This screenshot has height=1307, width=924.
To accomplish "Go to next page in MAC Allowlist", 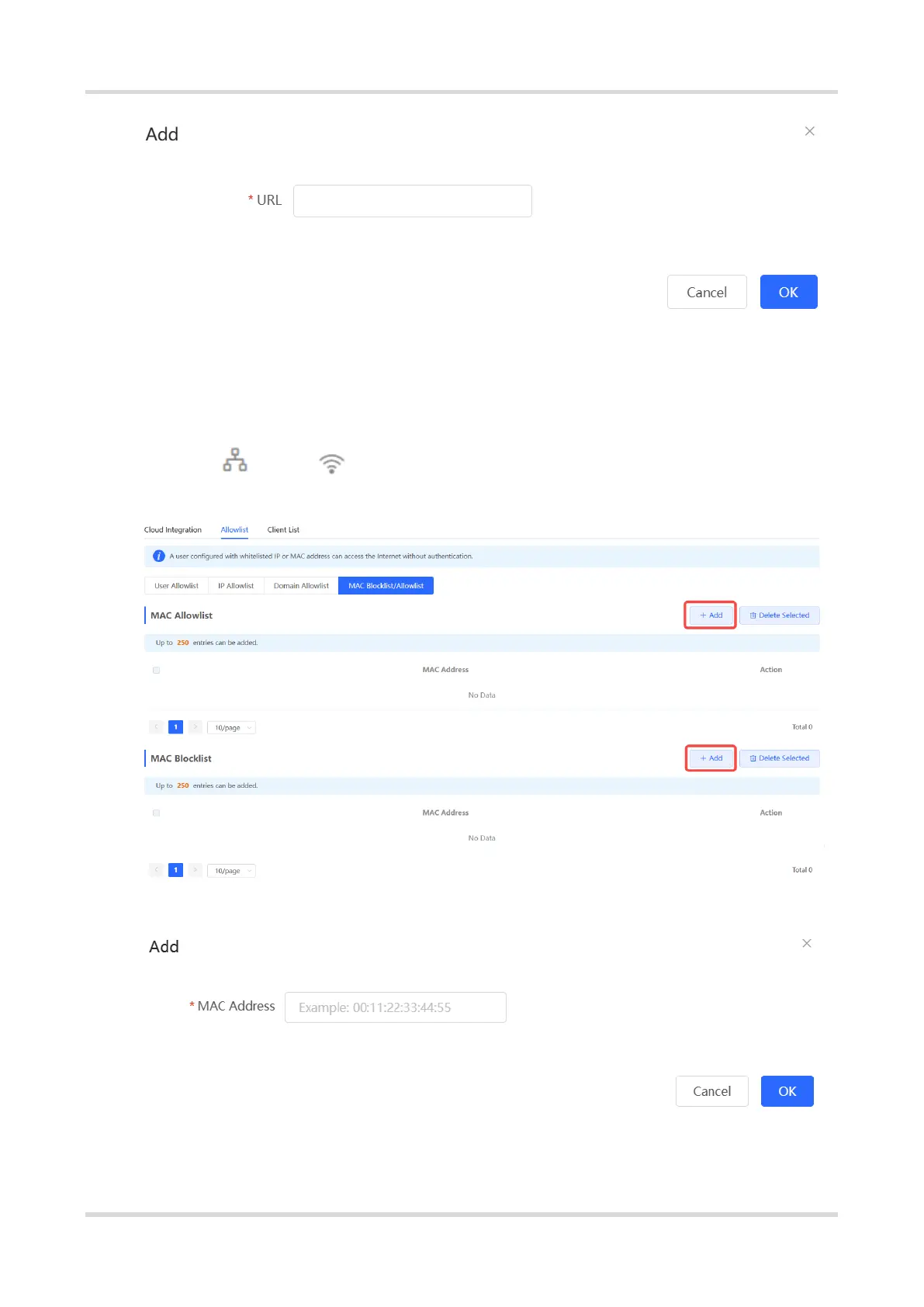I will [196, 727].
